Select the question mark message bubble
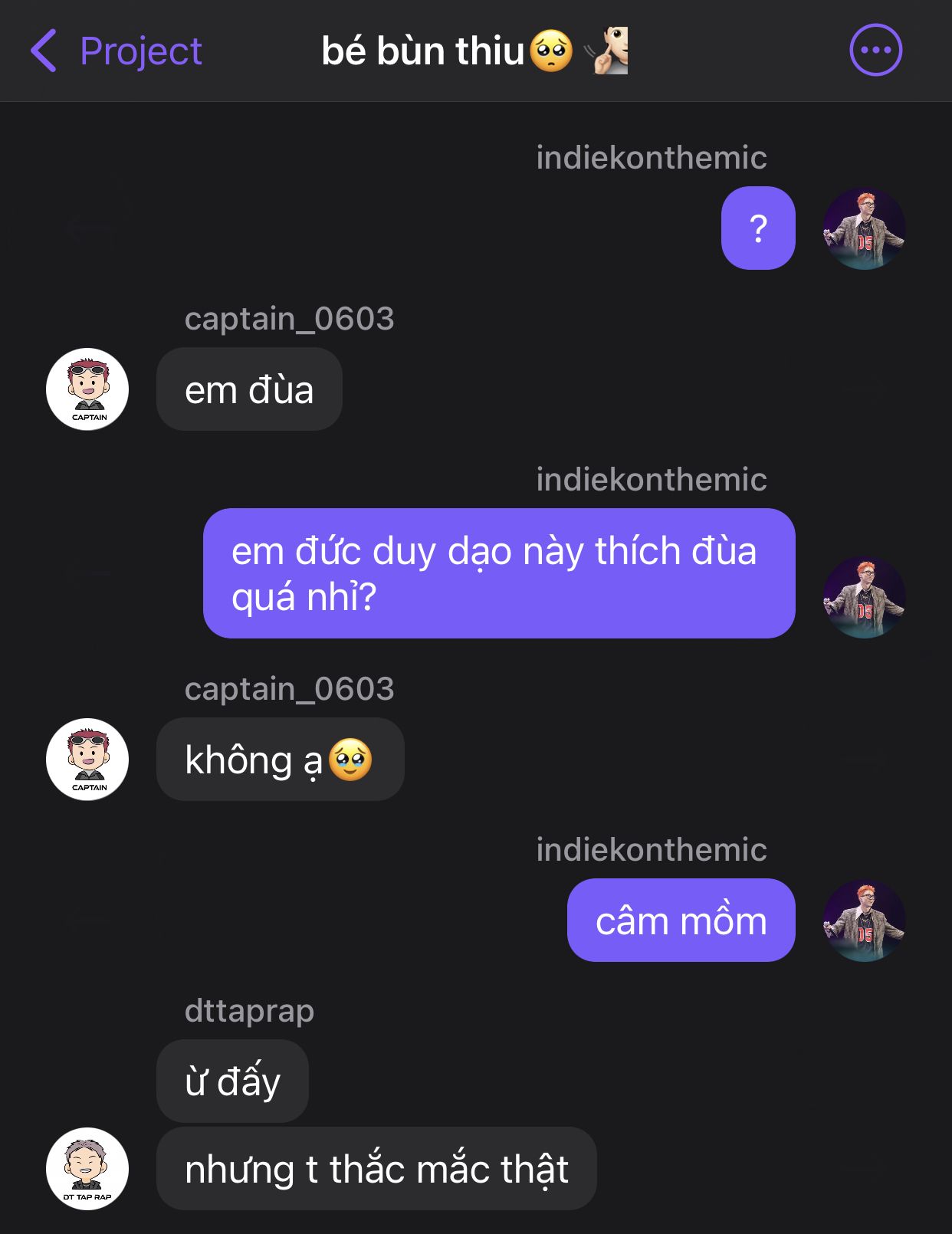 [758, 228]
